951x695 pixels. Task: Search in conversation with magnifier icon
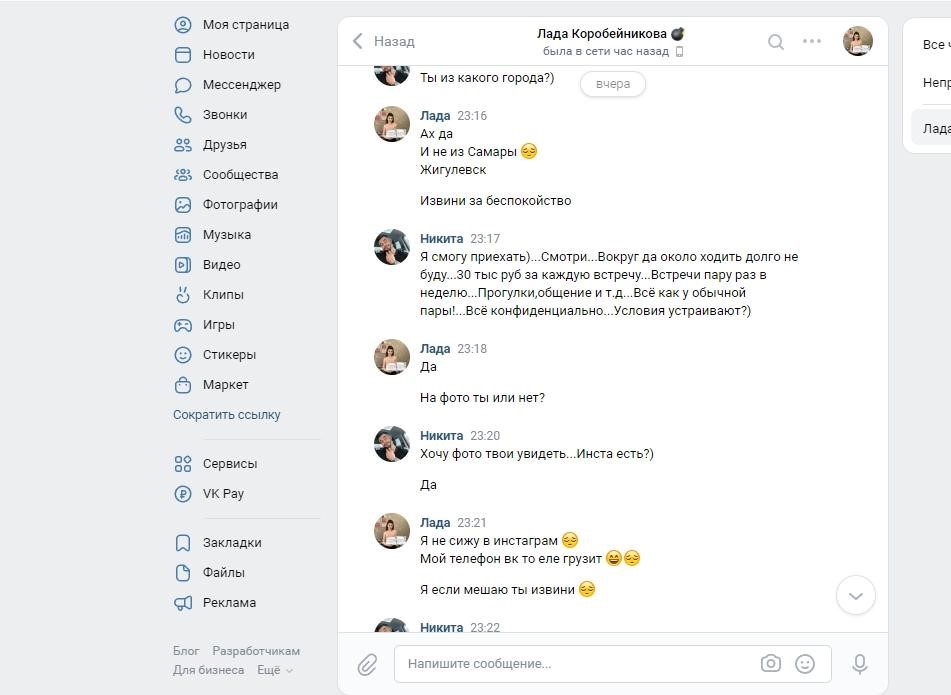point(776,41)
